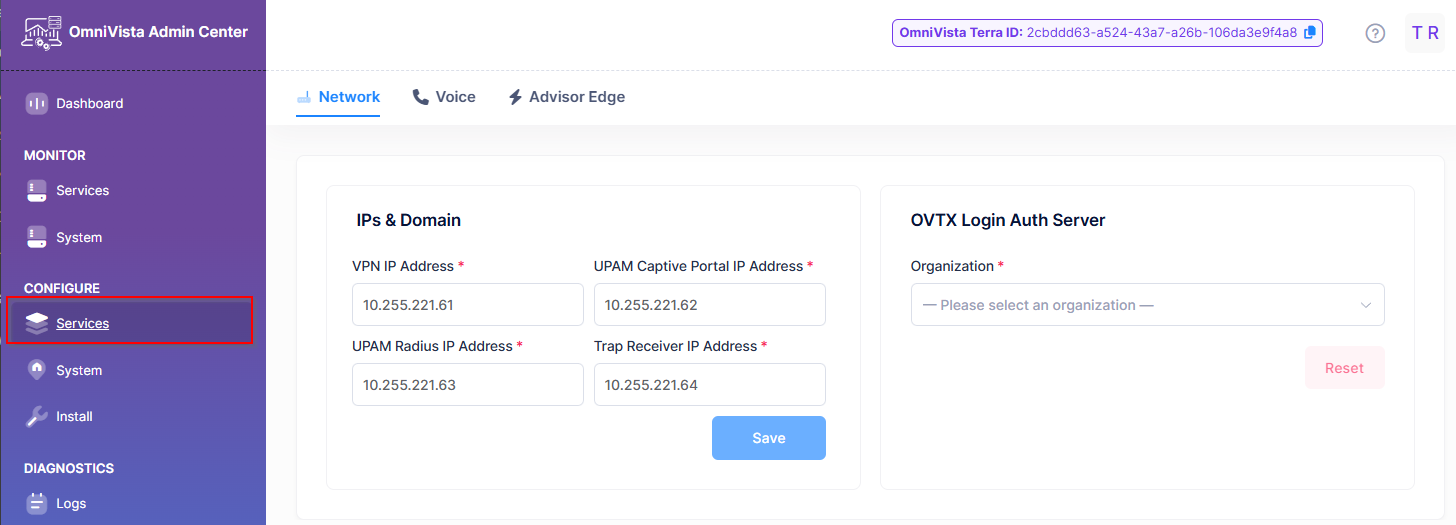Click the Reset button
The width and height of the screenshot is (1456, 525).
click(1344, 368)
